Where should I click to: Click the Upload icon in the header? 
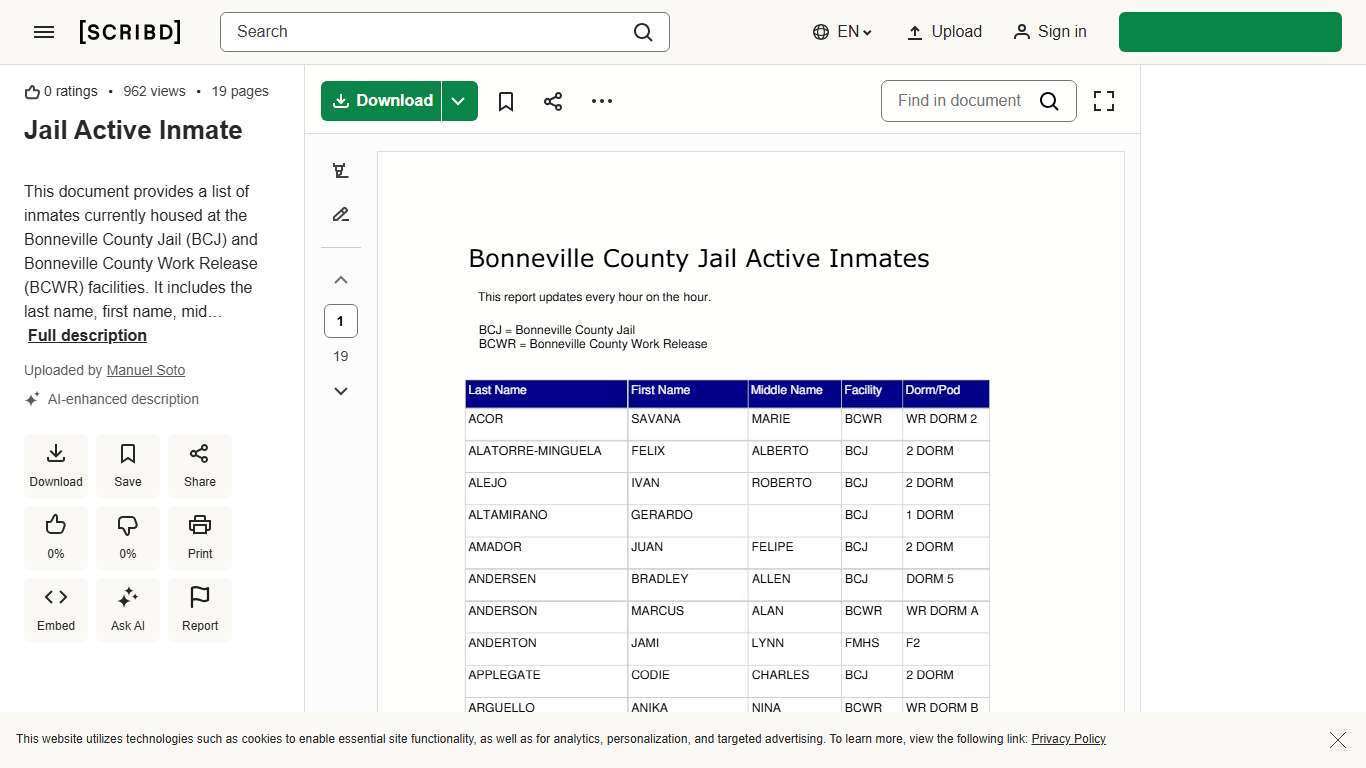tap(915, 32)
